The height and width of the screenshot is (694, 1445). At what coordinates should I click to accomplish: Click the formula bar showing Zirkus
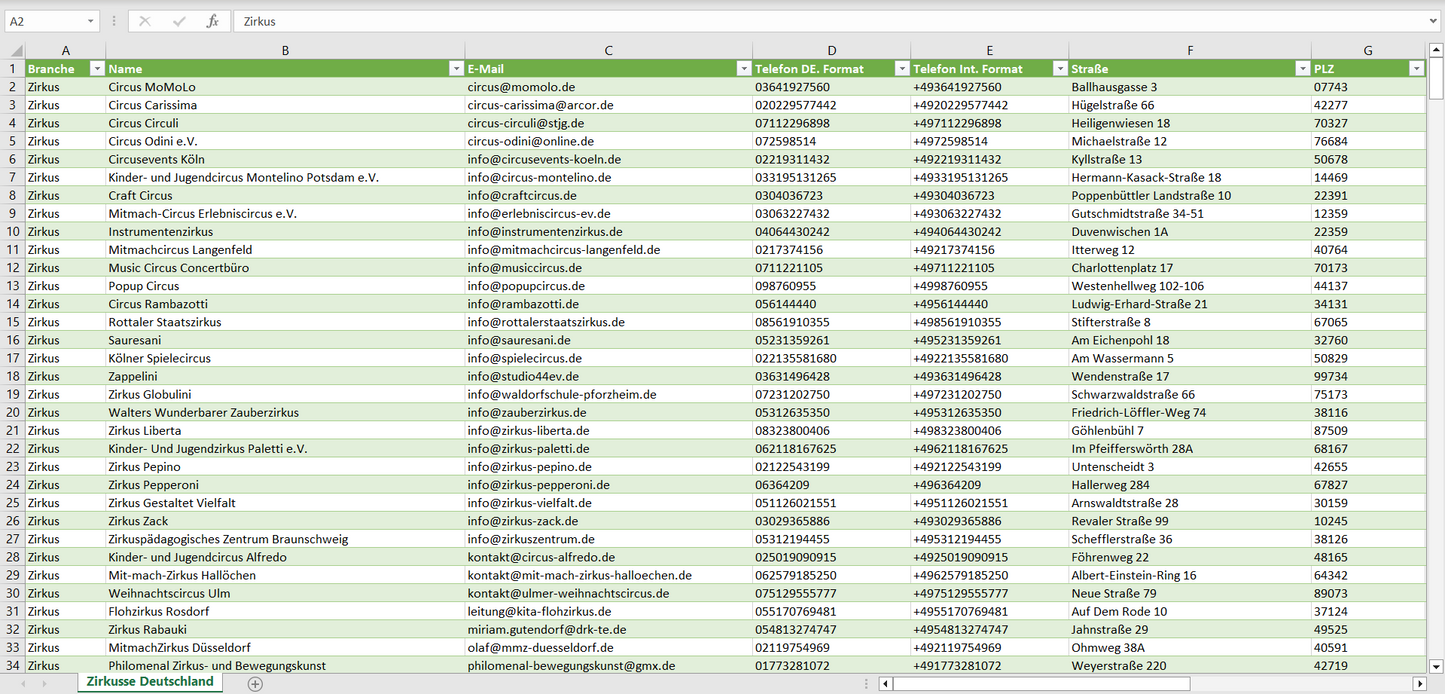point(800,21)
